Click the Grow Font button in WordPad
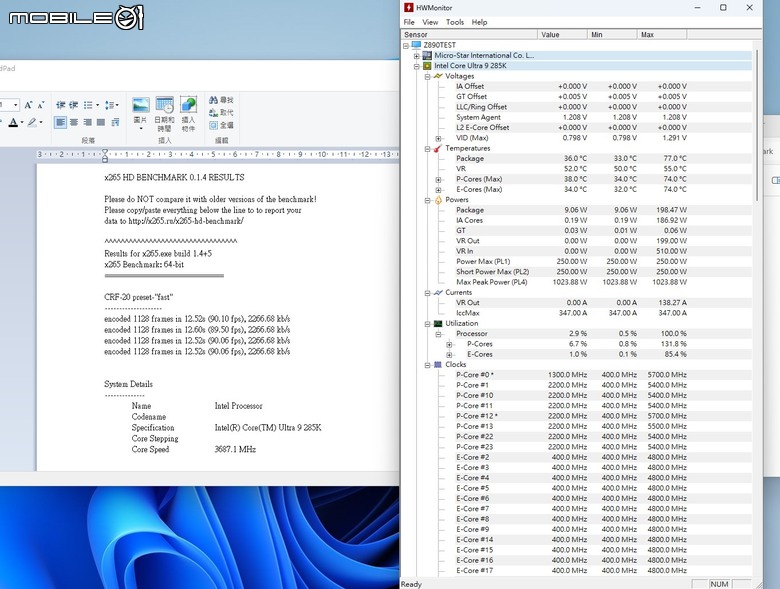 tap(28, 105)
